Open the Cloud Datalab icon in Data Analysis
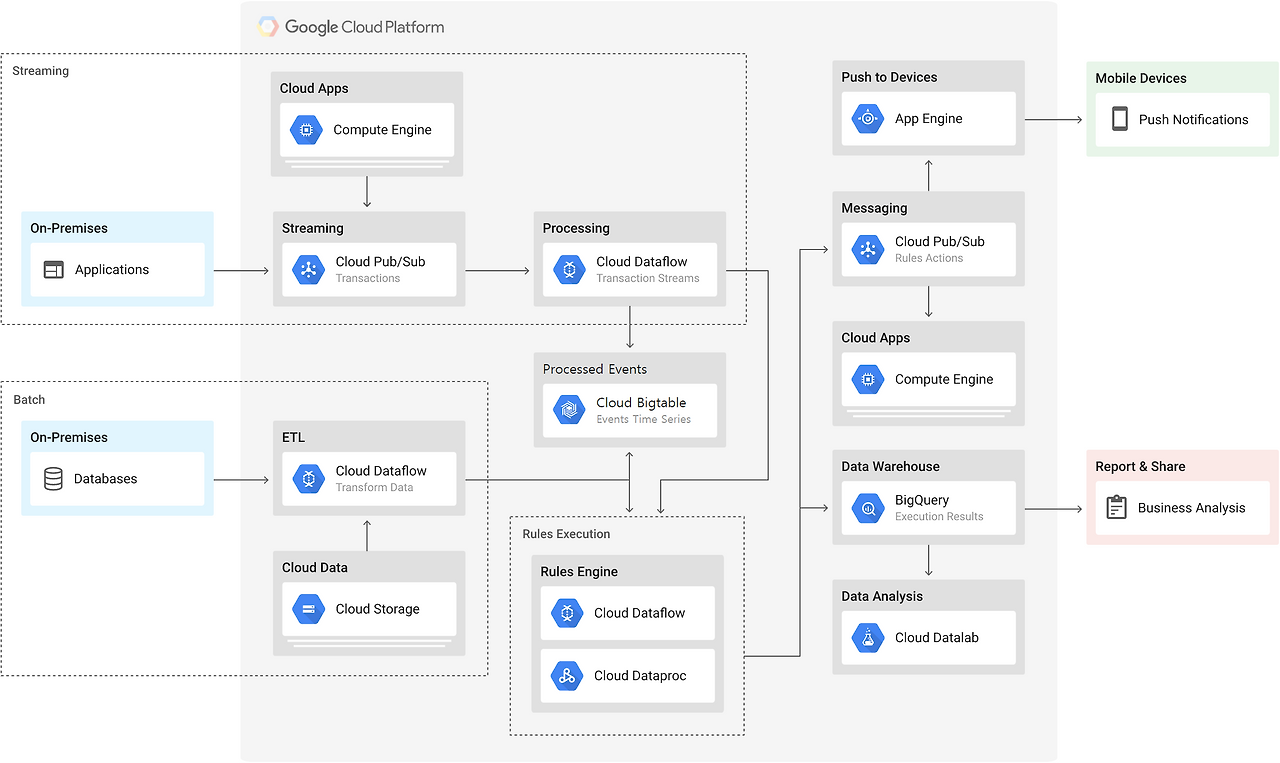 867,638
